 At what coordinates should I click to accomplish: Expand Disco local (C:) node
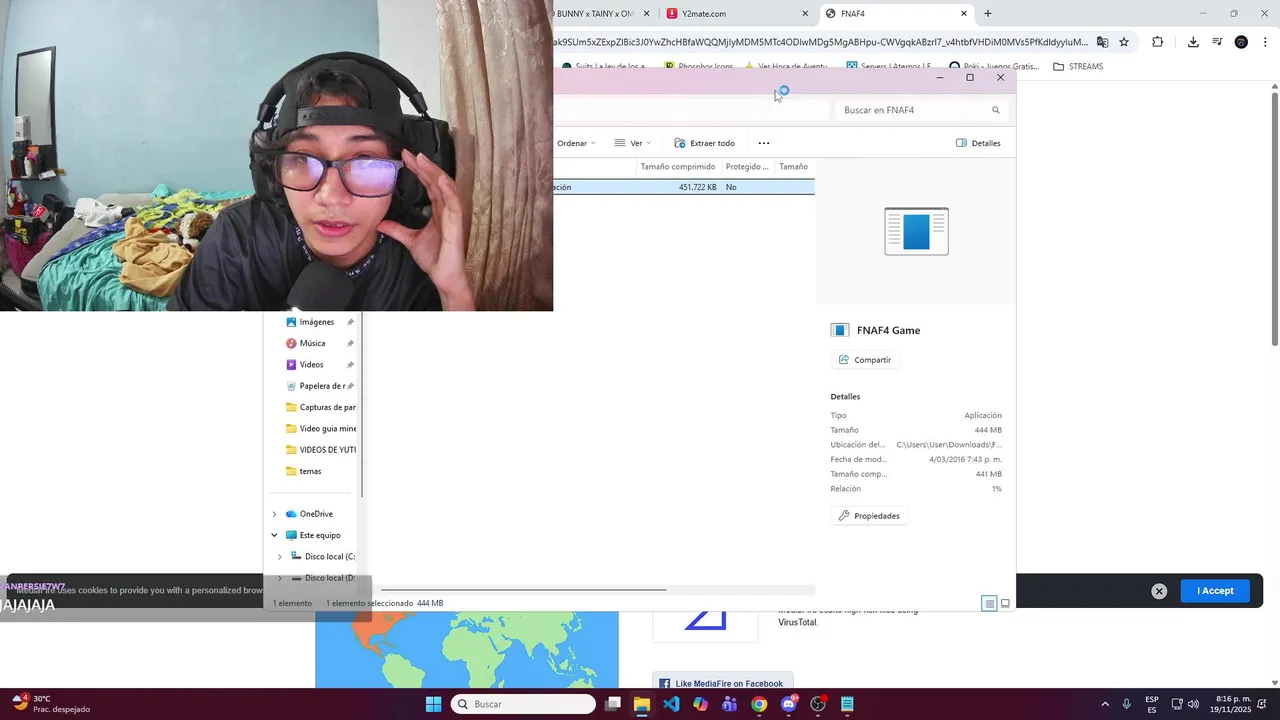(x=279, y=557)
